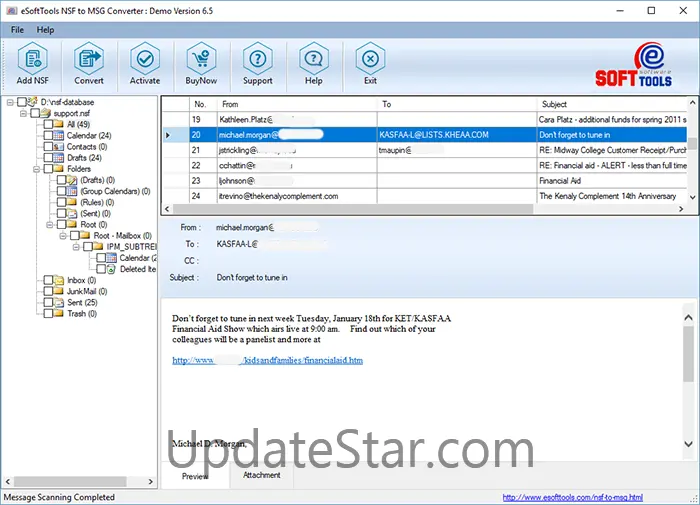Viewport: 700px width, 505px height.
Task: Select email row 22 from cchattin
Action: click(424, 165)
